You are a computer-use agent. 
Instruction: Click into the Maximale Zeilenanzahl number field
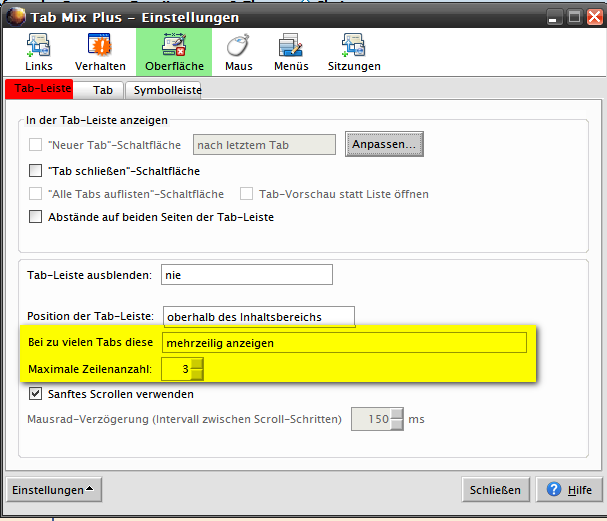177,369
